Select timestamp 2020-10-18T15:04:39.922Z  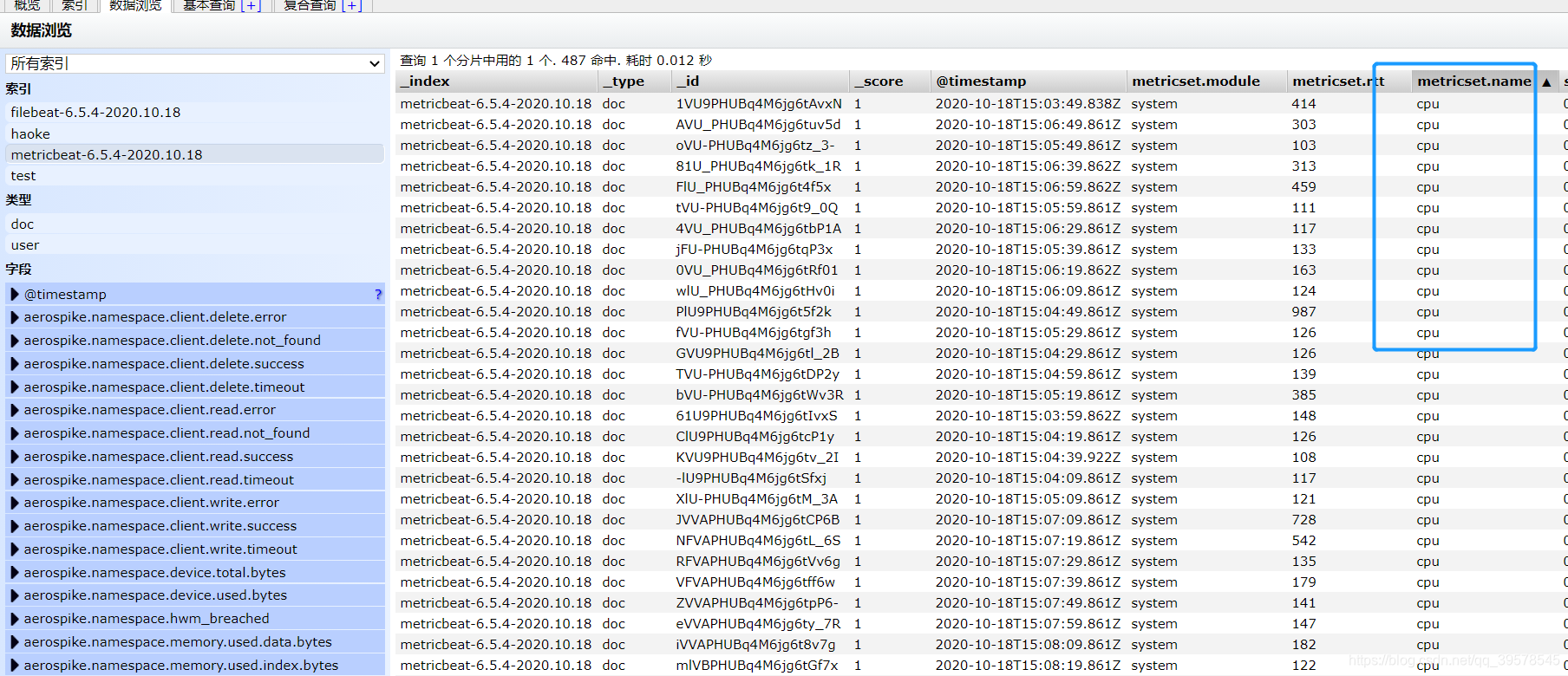pyautogui.click(x=1028, y=457)
